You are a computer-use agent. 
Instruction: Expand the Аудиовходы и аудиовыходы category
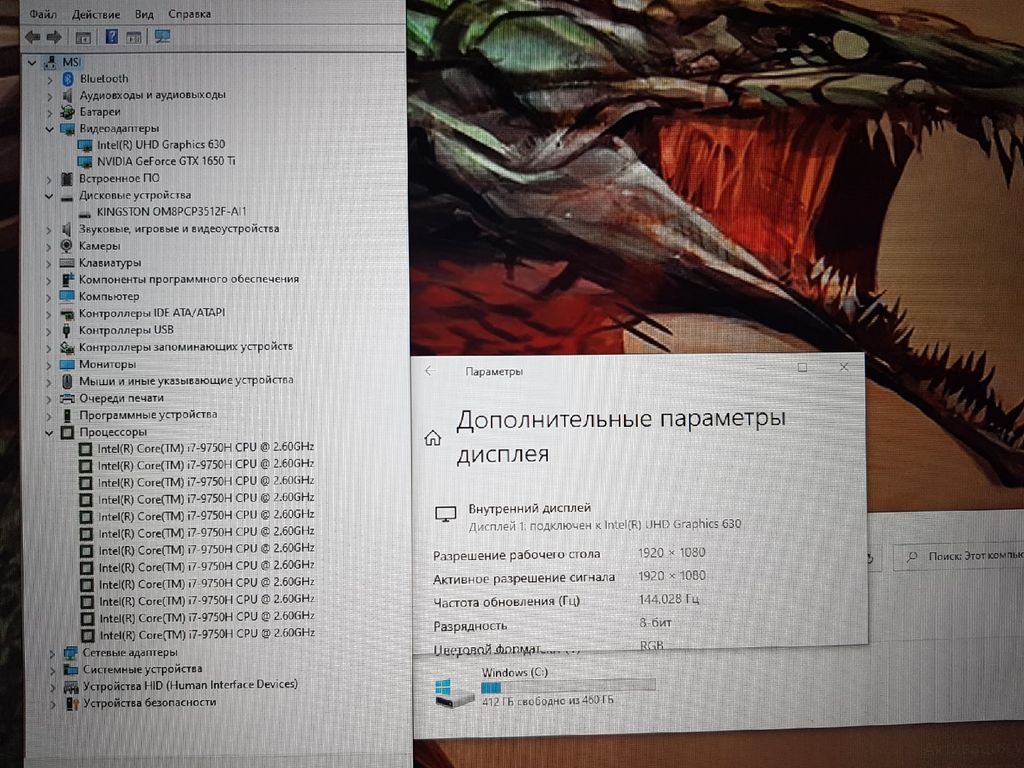point(49,96)
